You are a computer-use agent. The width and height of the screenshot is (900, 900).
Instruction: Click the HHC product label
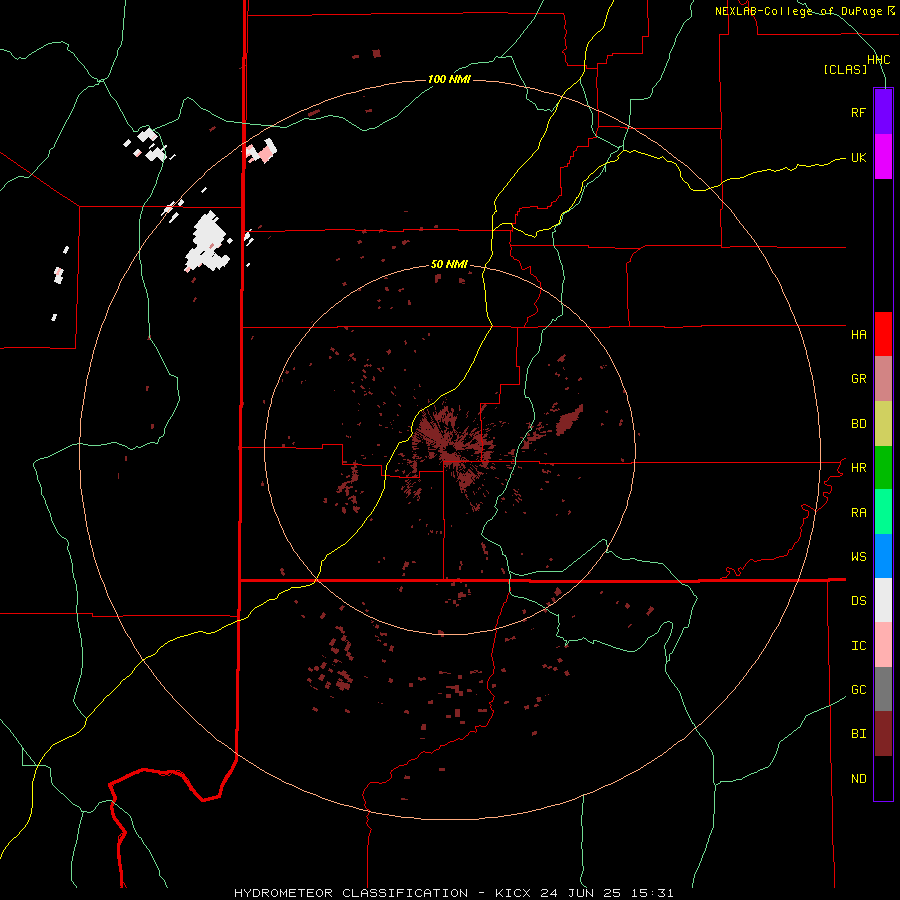pyautogui.click(x=878, y=60)
